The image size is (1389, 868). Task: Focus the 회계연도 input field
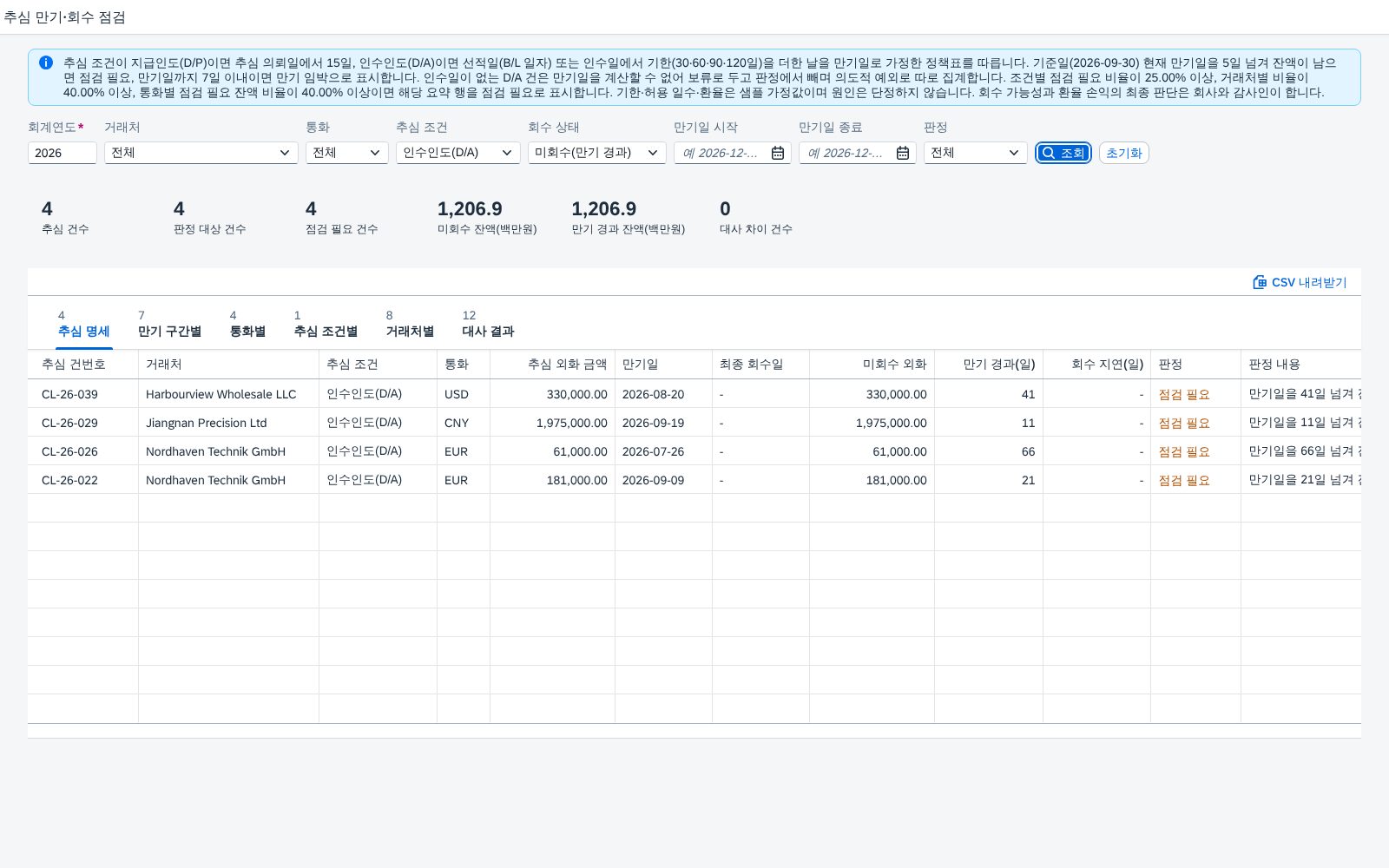point(63,153)
